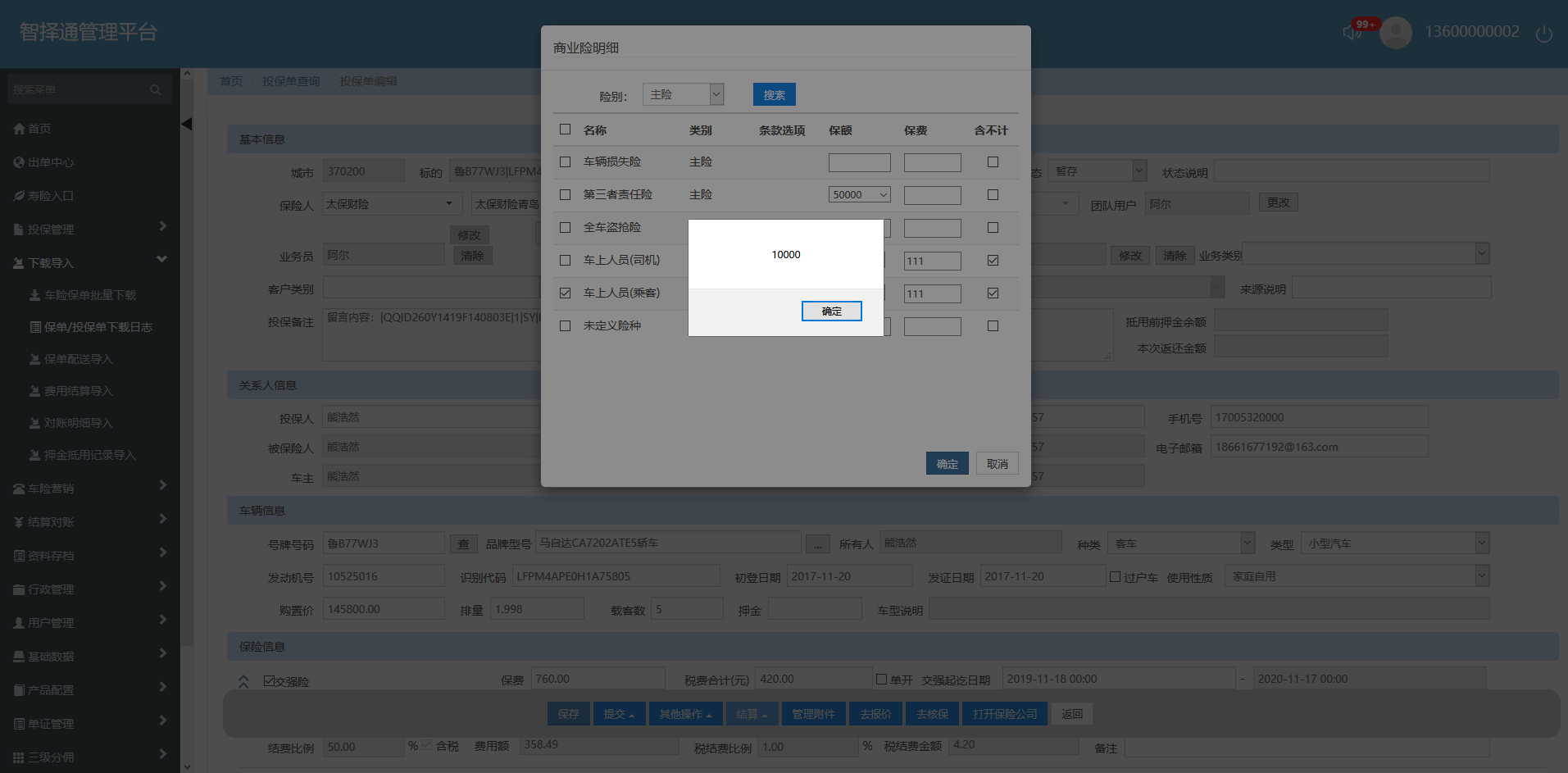1568x773 pixels.
Task: Check the 车上人员(司机) row checkbox
Action: (565, 261)
